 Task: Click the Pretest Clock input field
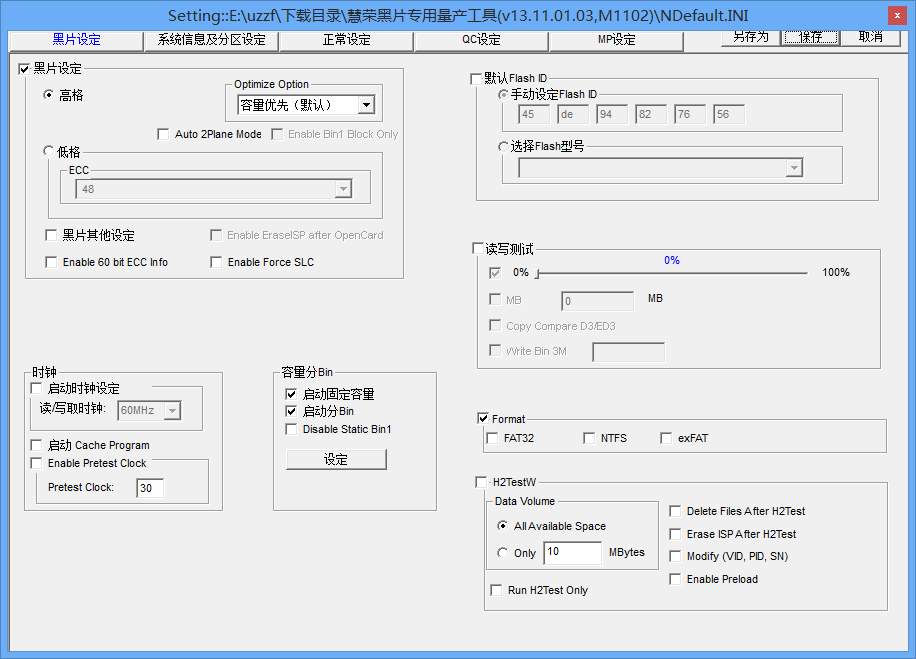(150, 488)
